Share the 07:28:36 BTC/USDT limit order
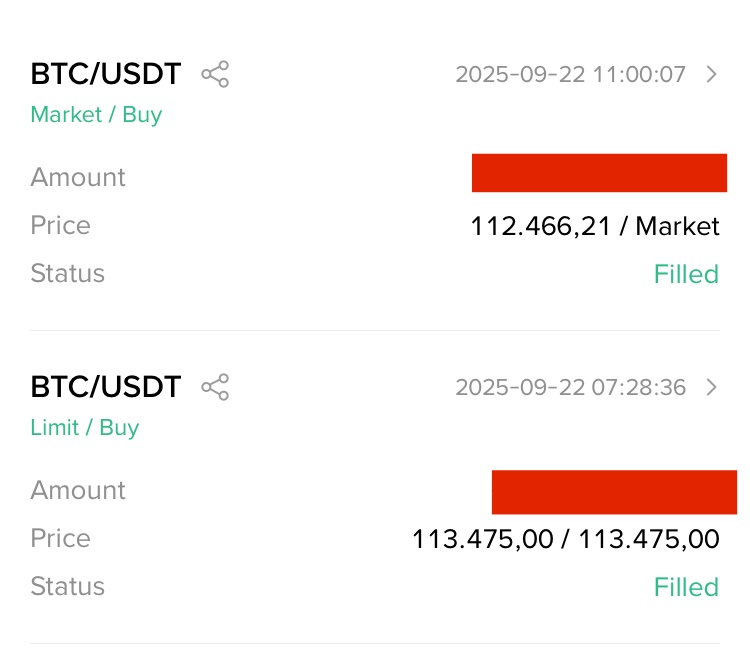Screen dimensions: 750x657 click(x=215, y=387)
